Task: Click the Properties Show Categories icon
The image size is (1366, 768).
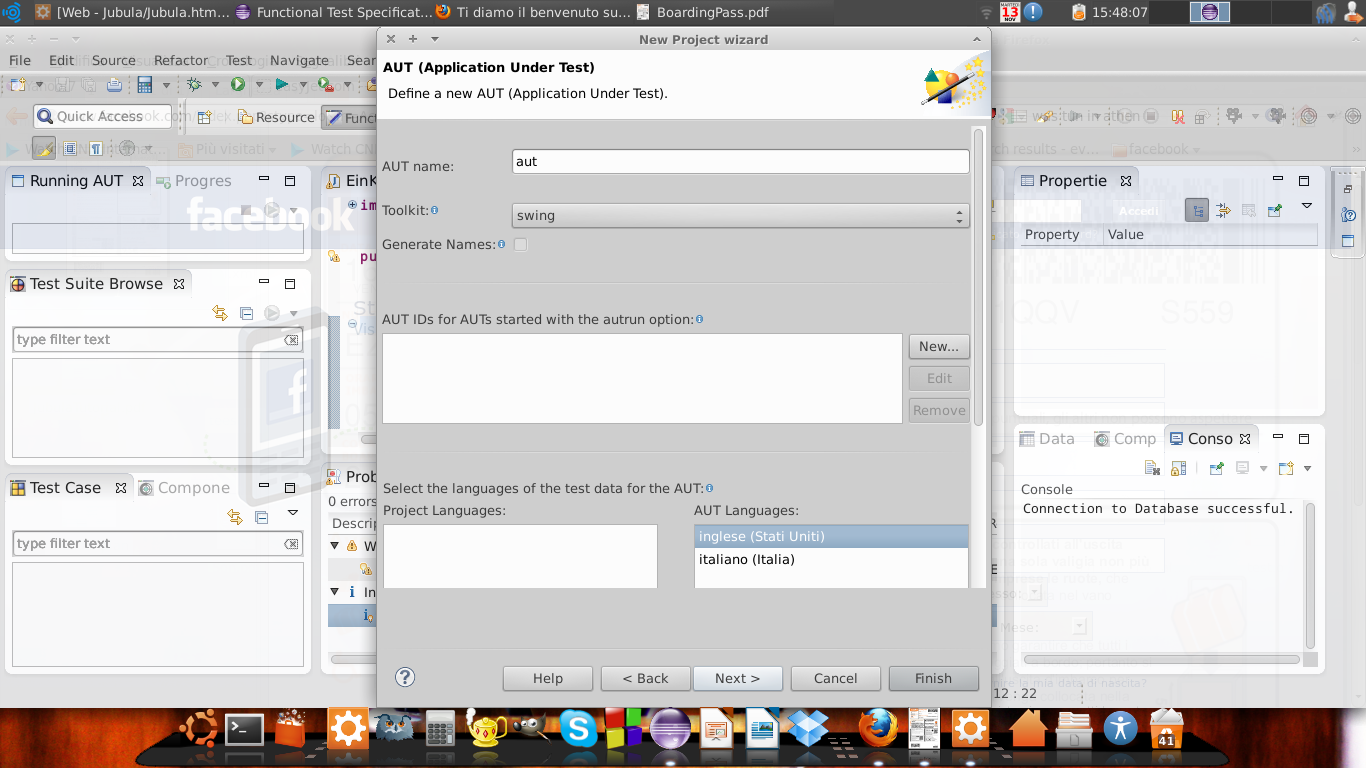Action: click(x=1196, y=210)
